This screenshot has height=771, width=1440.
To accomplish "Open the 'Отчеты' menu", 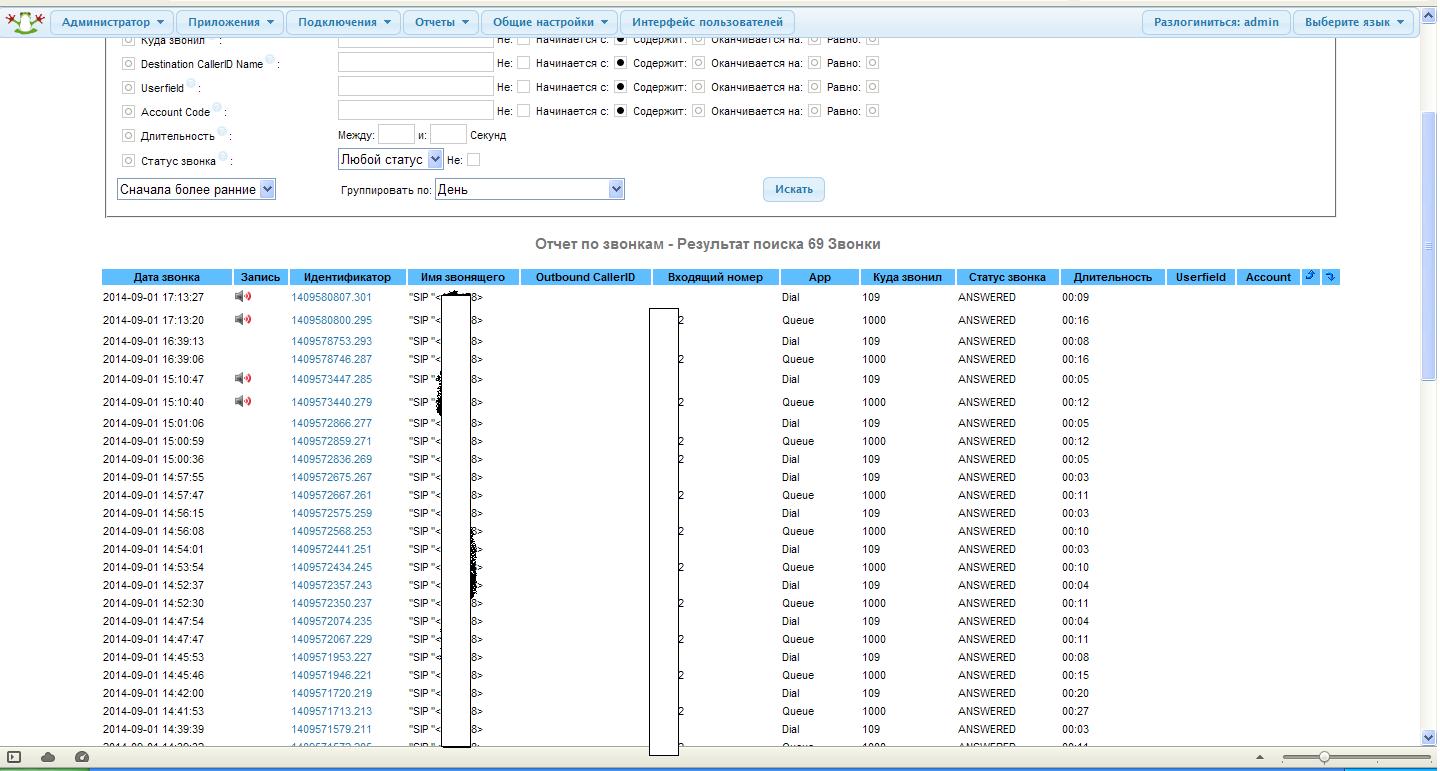I will click(x=441, y=22).
